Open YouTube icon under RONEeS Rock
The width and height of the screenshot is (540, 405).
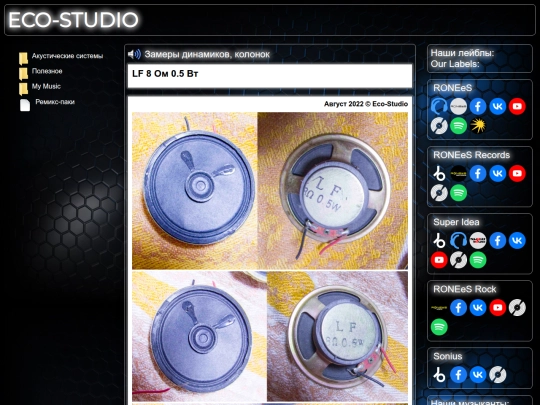pyautogui.click(x=498, y=308)
